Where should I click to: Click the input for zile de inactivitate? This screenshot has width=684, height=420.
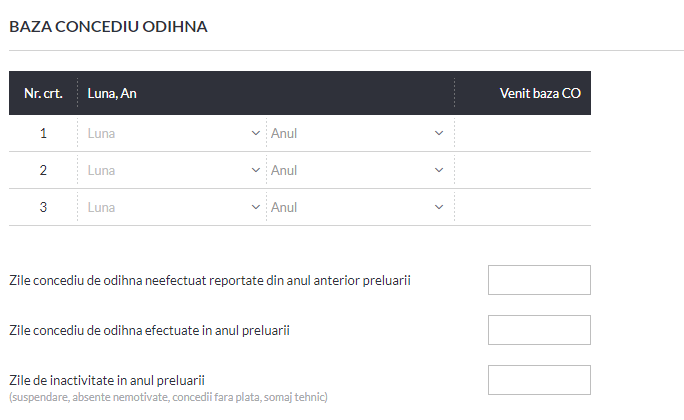539,380
